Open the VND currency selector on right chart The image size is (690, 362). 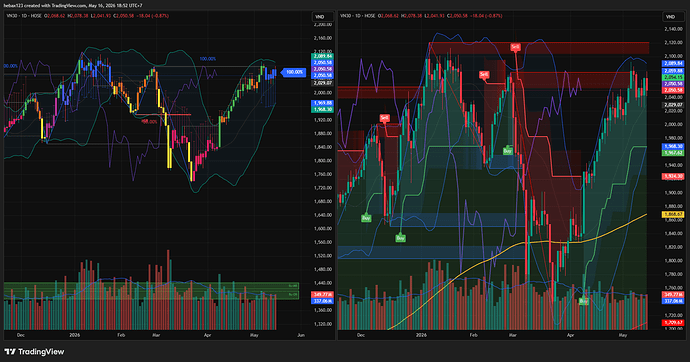(673, 17)
